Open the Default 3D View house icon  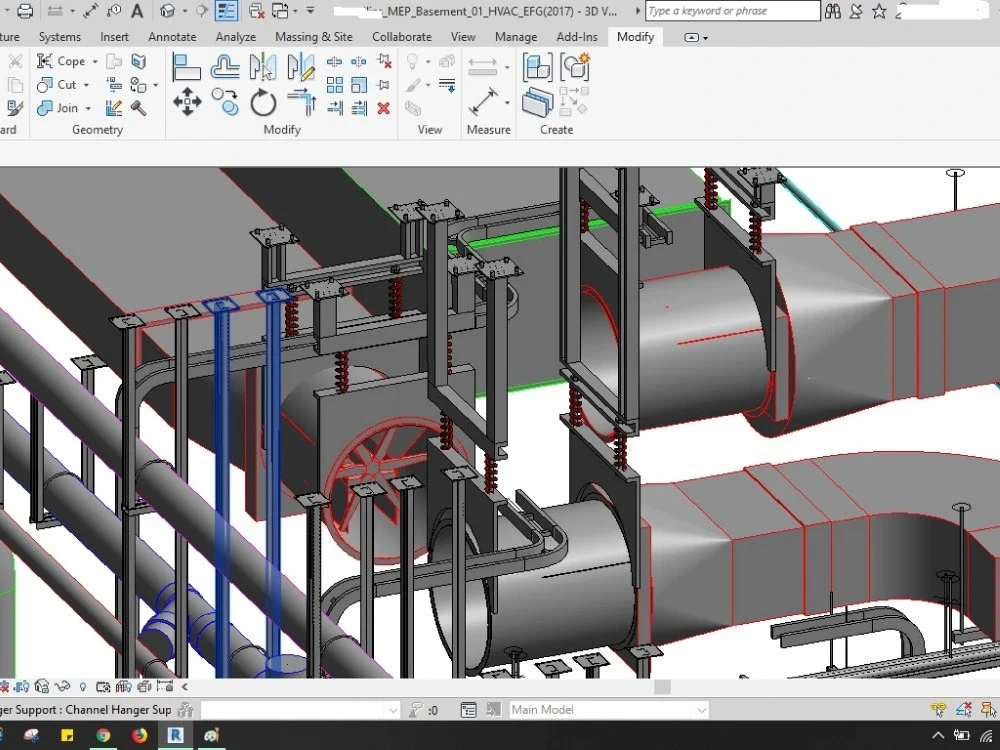[x=168, y=11]
